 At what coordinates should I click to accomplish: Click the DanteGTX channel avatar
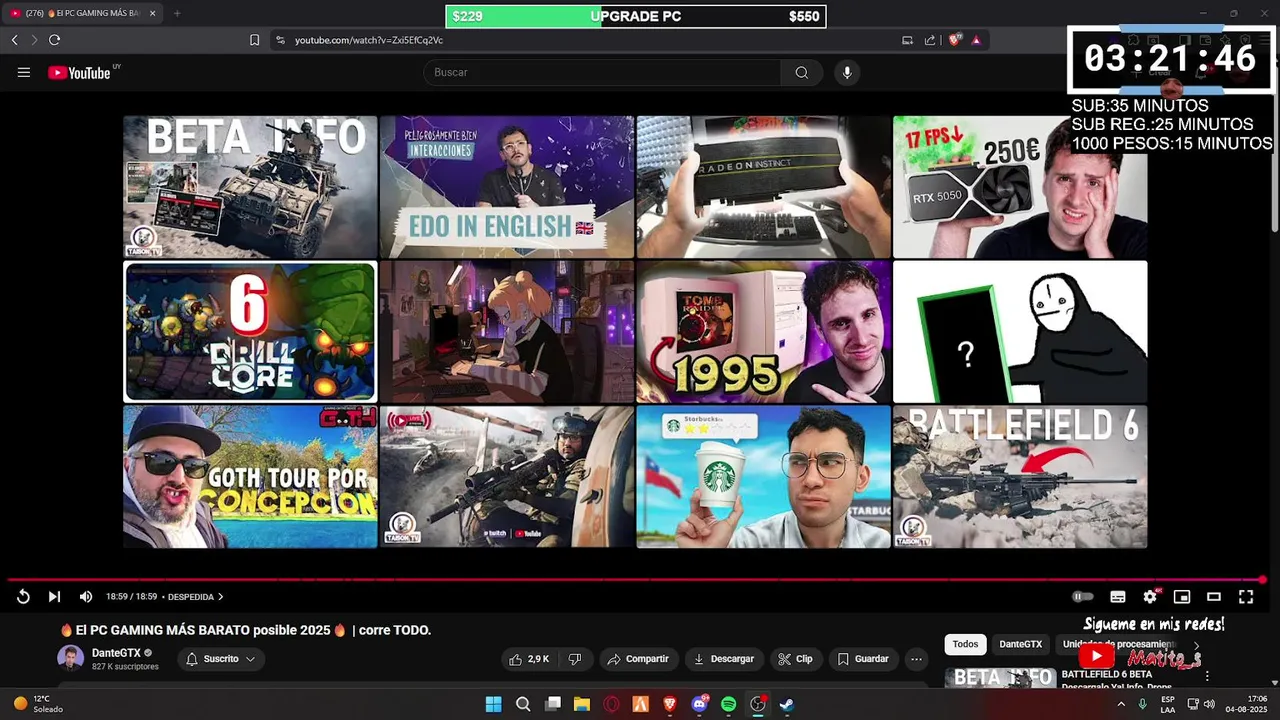pyautogui.click(x=70, y=658)
